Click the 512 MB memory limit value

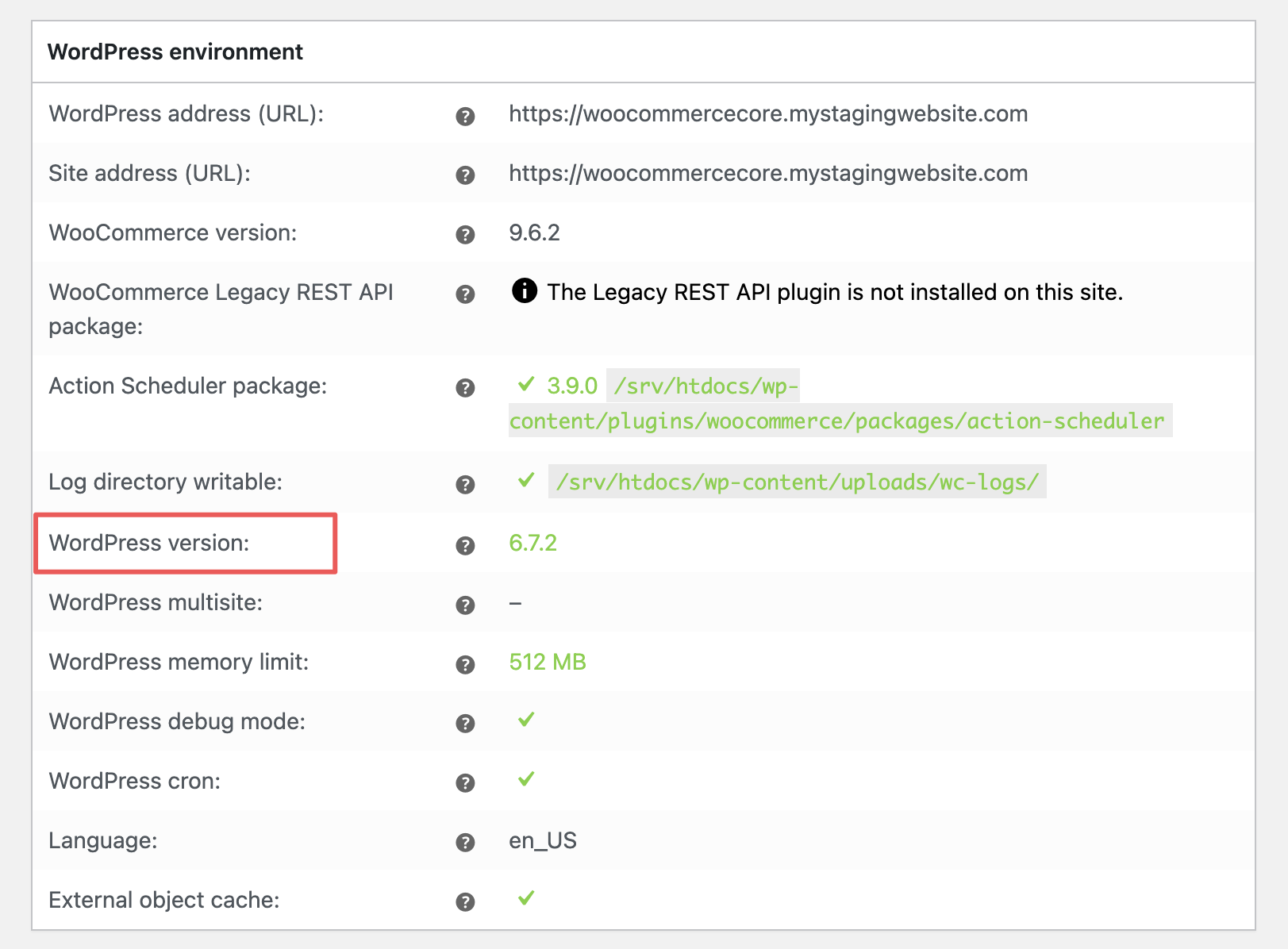click(x=548, y=662)
